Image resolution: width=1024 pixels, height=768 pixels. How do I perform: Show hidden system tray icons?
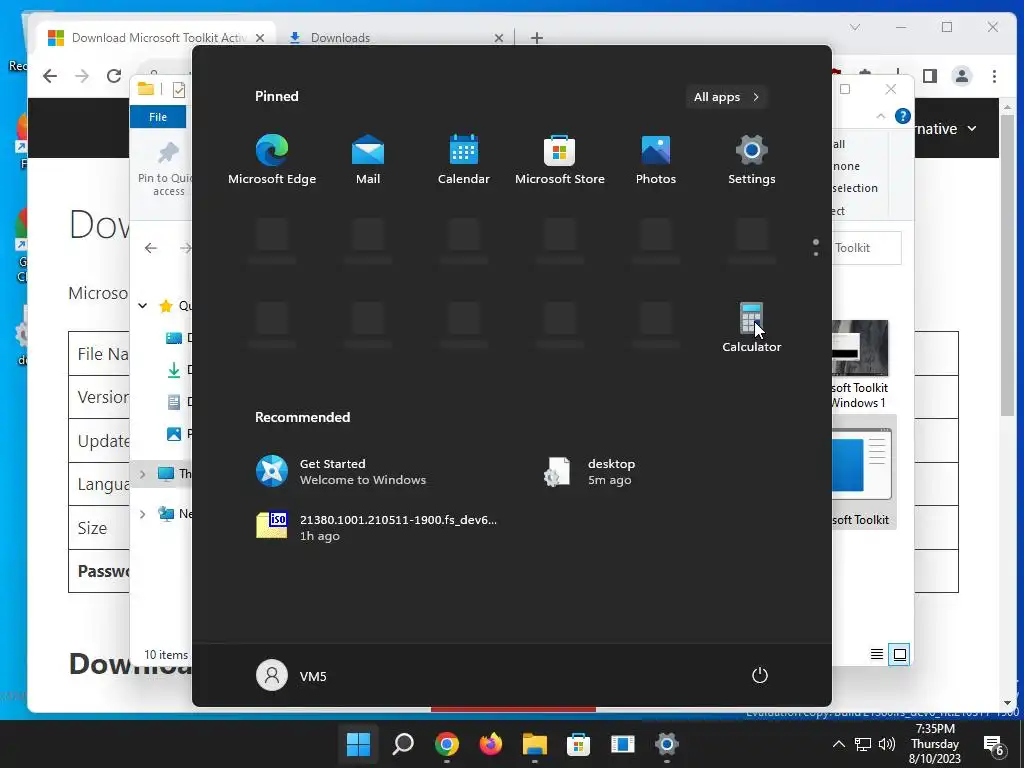[x=839, y=744]
